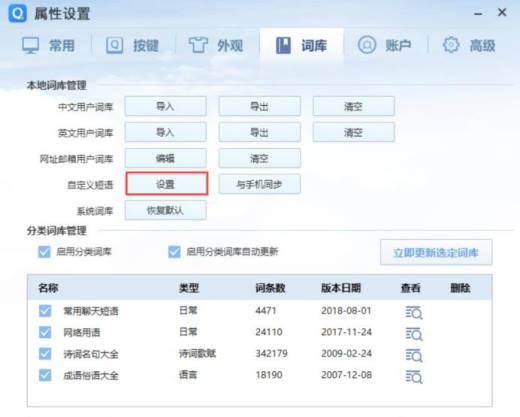
Task: Click version date 2018-08-01
Action: (346, 311)
